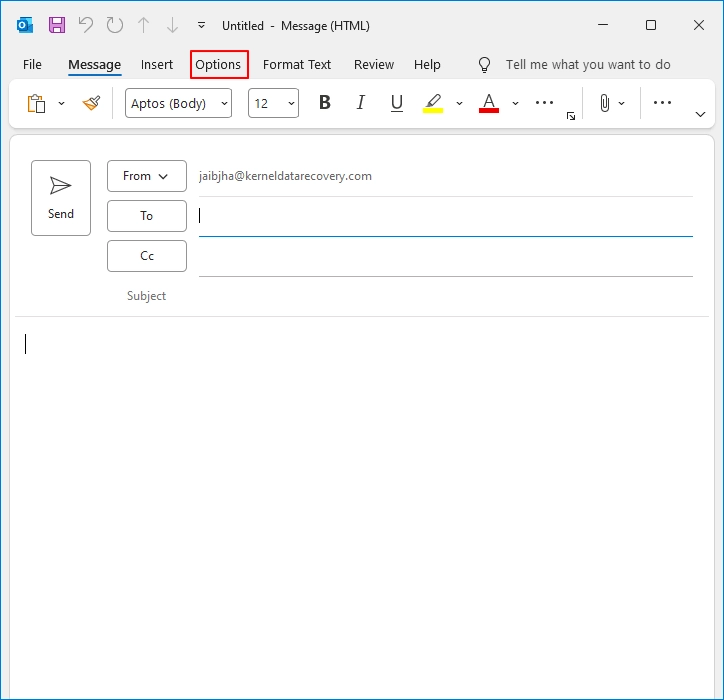The width and height of the screenshot is (724, 700).
Task: Paste clipboard contents with Paste icon
Action: pos(36,103)
